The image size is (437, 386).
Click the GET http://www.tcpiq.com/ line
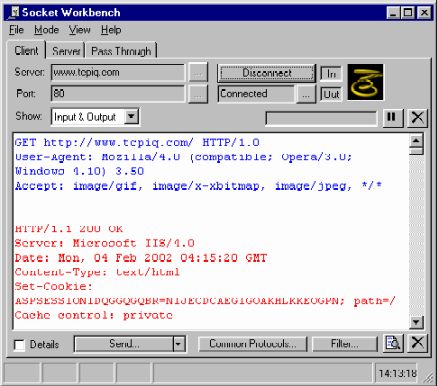point(137,142)
